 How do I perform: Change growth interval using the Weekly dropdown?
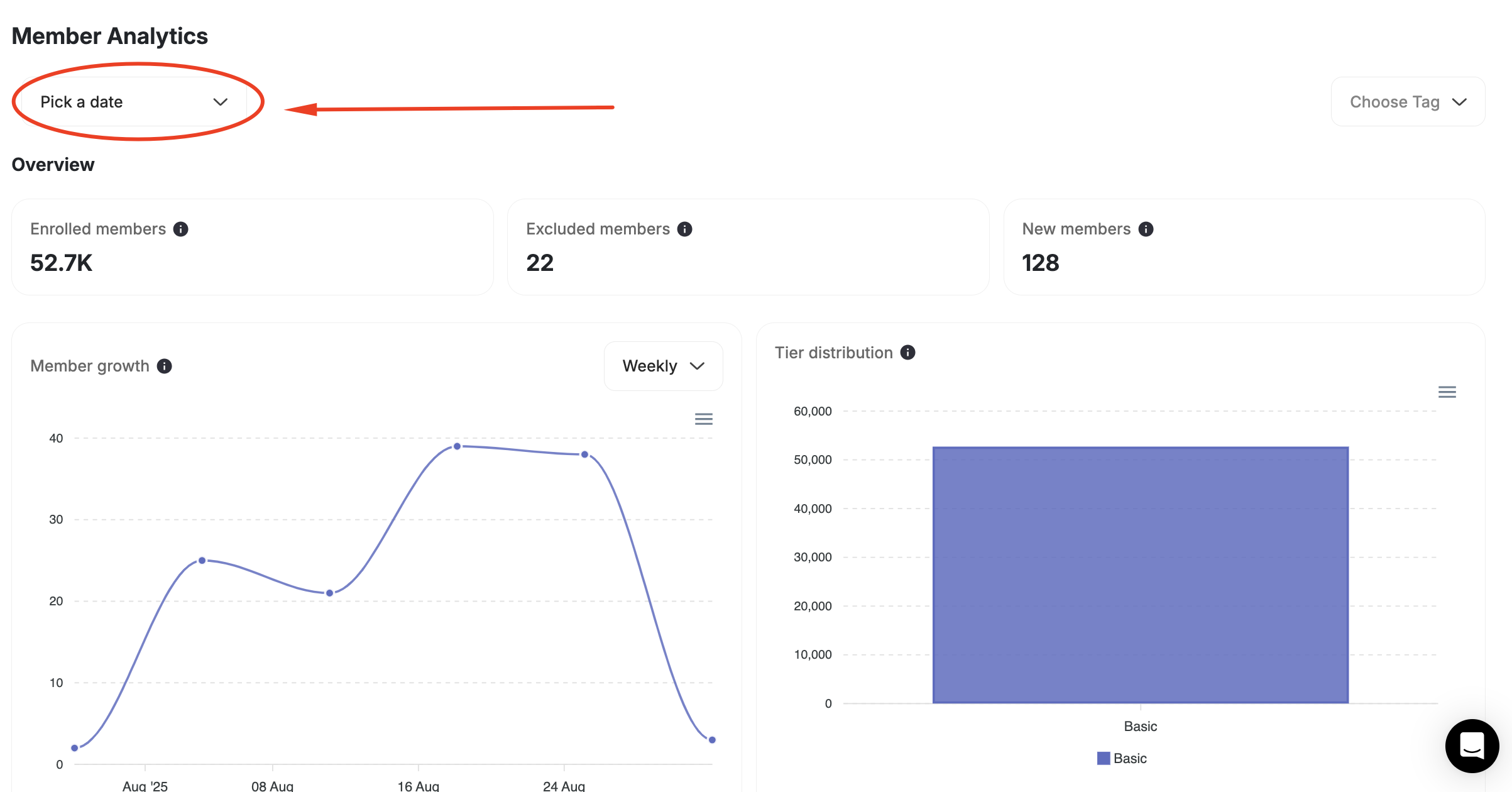pos(663,366)
